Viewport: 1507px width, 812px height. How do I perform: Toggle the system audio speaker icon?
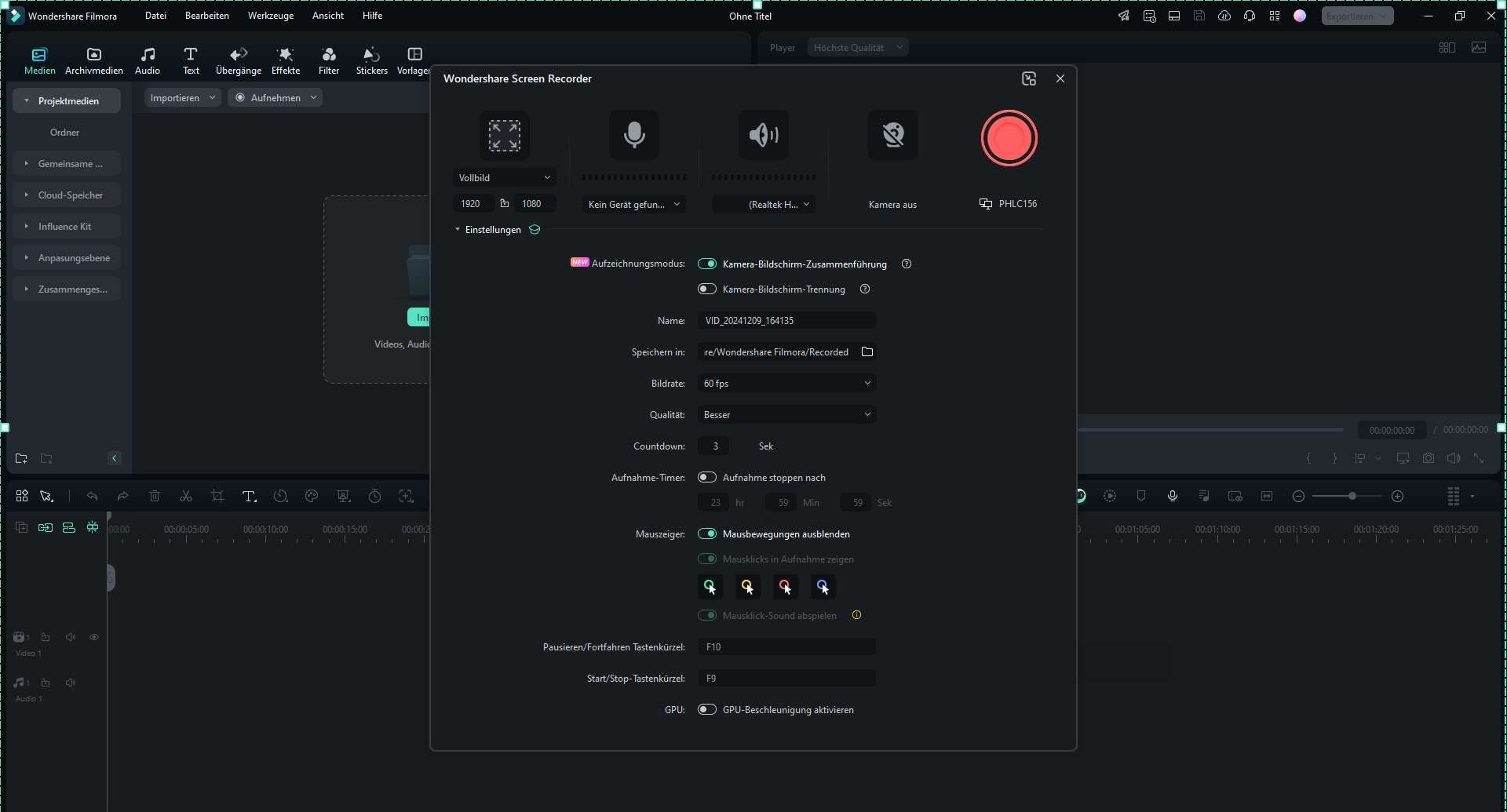(763, 135)
